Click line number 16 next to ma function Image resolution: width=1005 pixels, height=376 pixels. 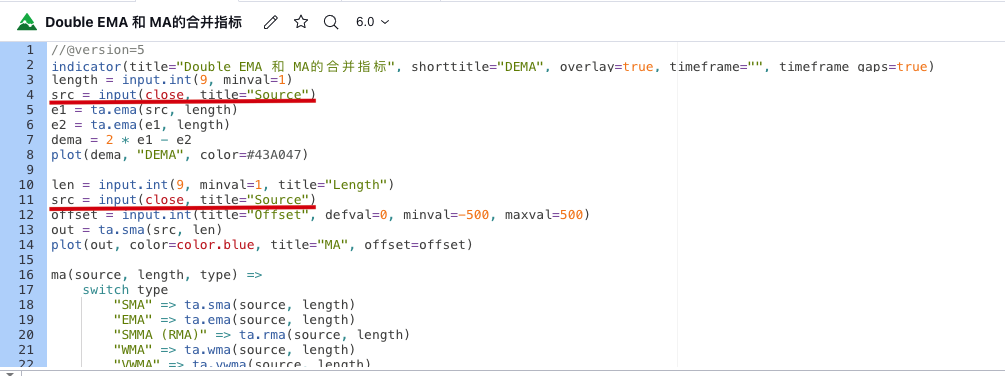[x=26, y=275]
